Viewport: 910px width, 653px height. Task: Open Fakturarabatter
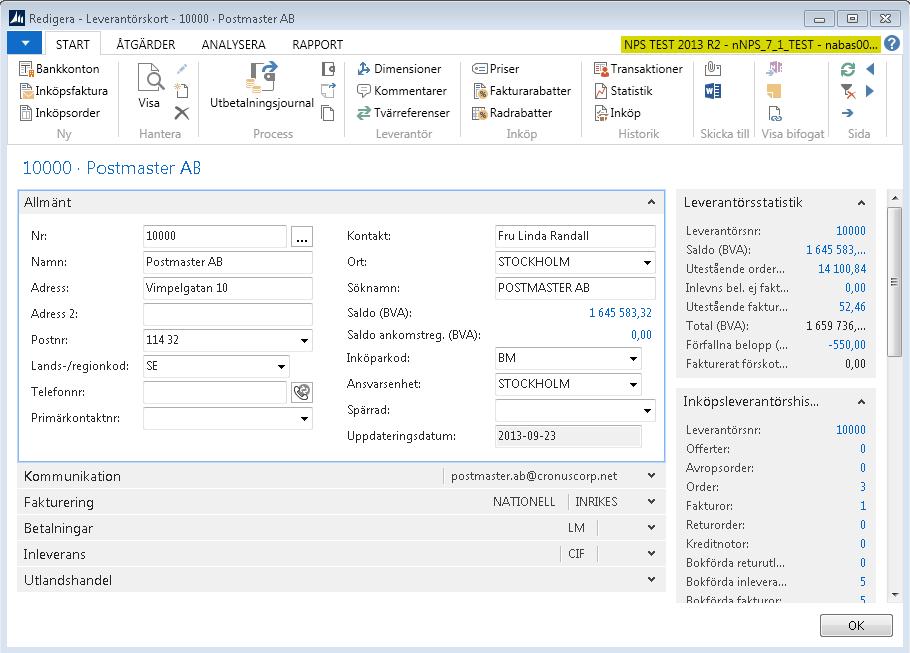coord(522,91)
